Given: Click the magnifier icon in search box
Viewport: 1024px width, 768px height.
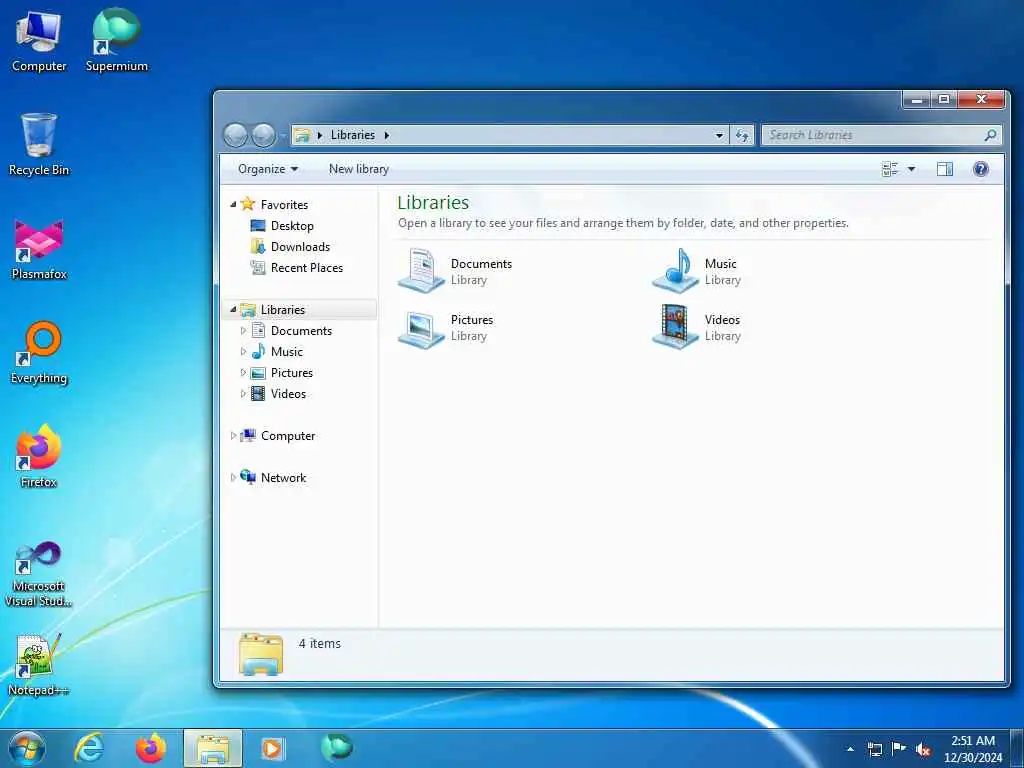Looking at the screenshot, I should (990, 135).
